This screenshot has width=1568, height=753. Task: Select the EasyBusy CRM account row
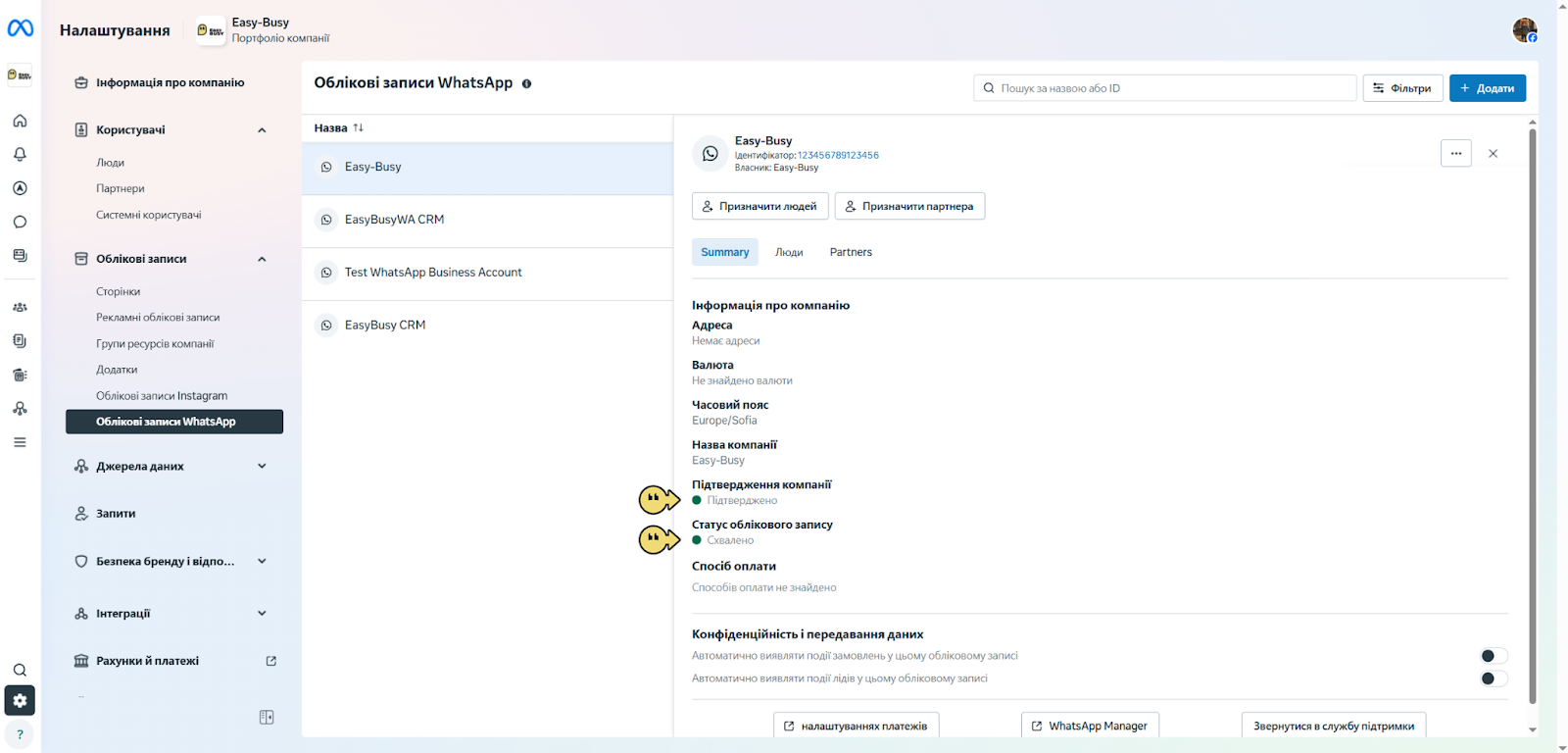pyautogui.click(x=487, y=326)
